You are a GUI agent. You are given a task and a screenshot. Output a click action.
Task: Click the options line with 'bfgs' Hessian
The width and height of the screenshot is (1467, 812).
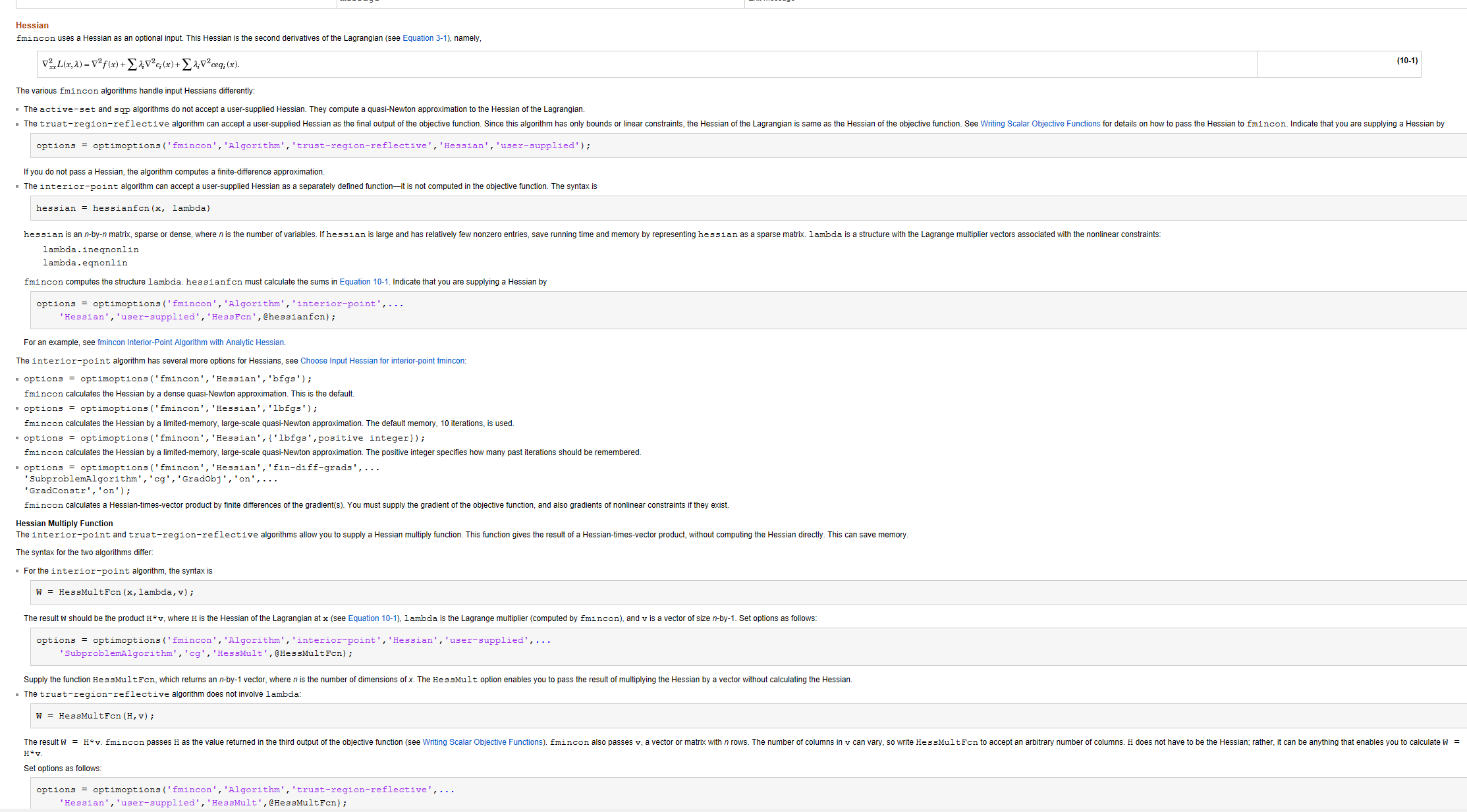pyautogui.click(x=168, y=379)
